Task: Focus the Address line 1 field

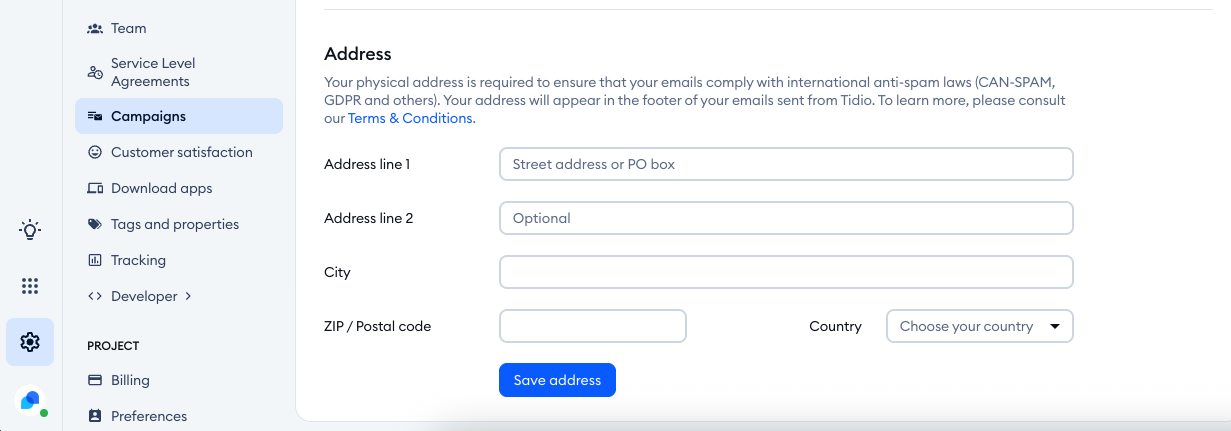Action: pos(785,164)
